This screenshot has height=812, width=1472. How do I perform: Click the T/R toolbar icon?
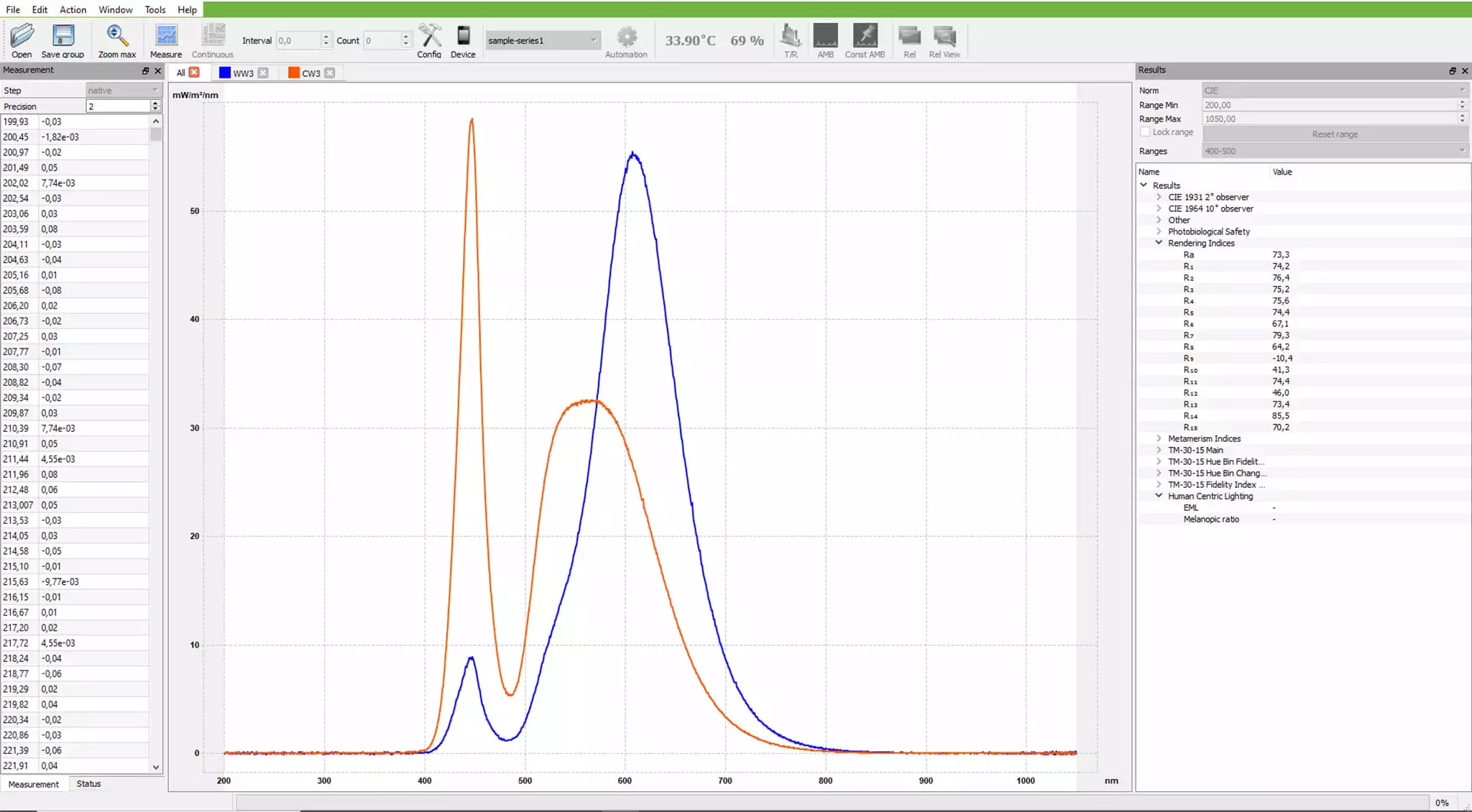pos(791,36)
